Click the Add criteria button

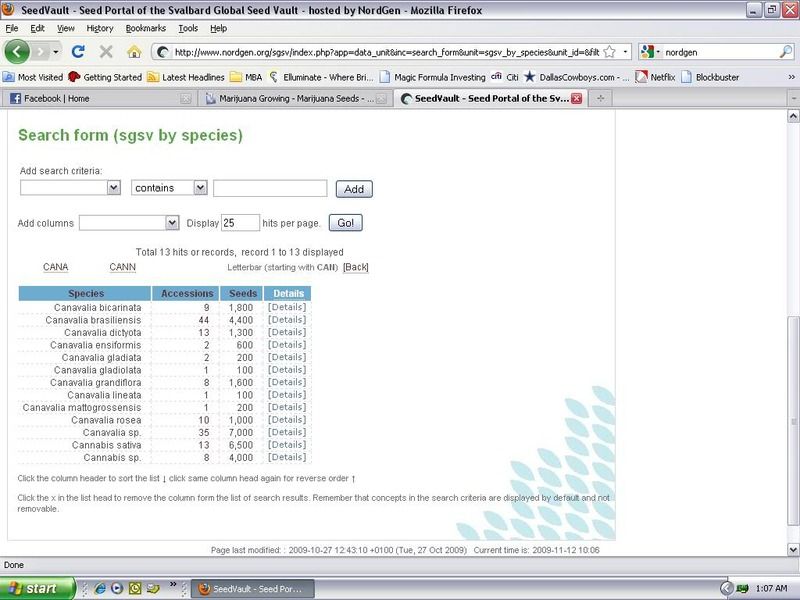tap(354, 189)
